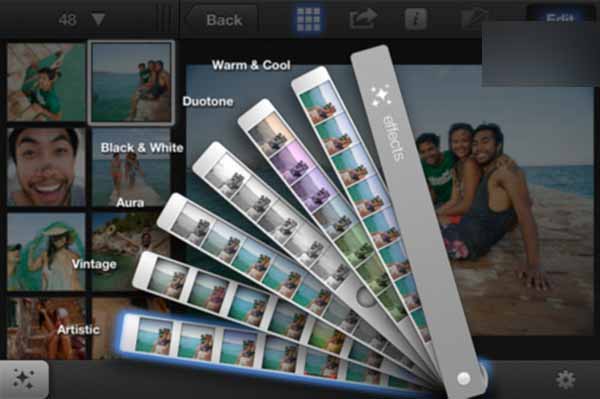Select the smiling man close-up thumbnail
The width and height of the screenshot is (600, 399).
pyautogui.click(x=46, y=167)
